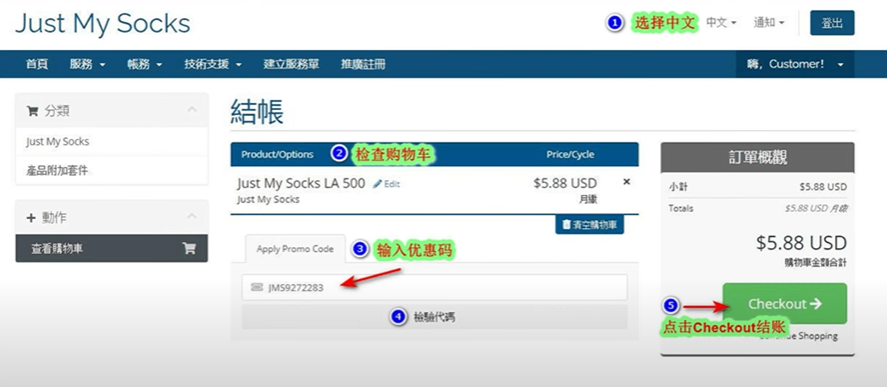Remove Just My Socks LA 500 with X

click(626, 182)
